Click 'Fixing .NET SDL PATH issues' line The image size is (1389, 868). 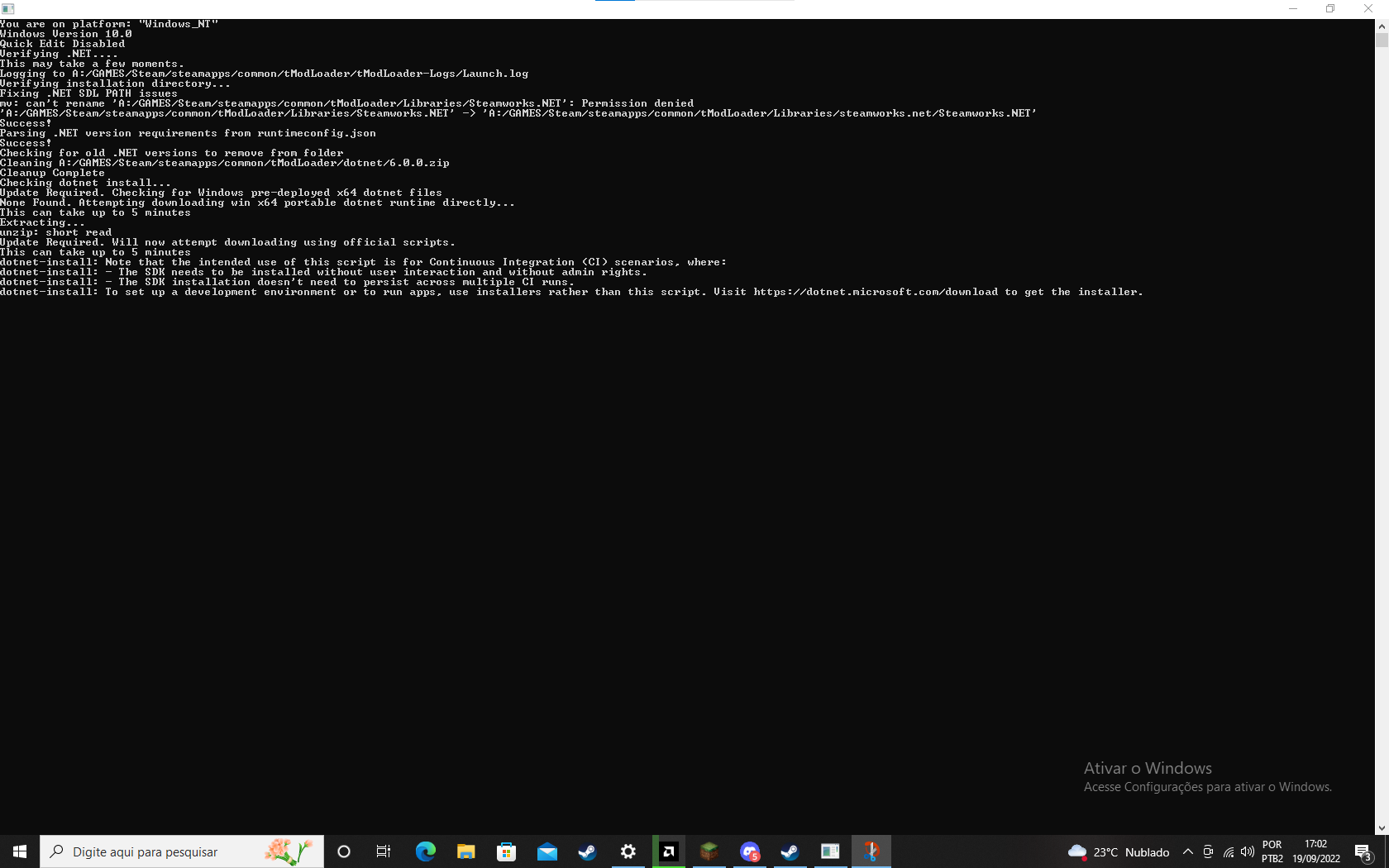pyautogui.click(x=88, y=93)
